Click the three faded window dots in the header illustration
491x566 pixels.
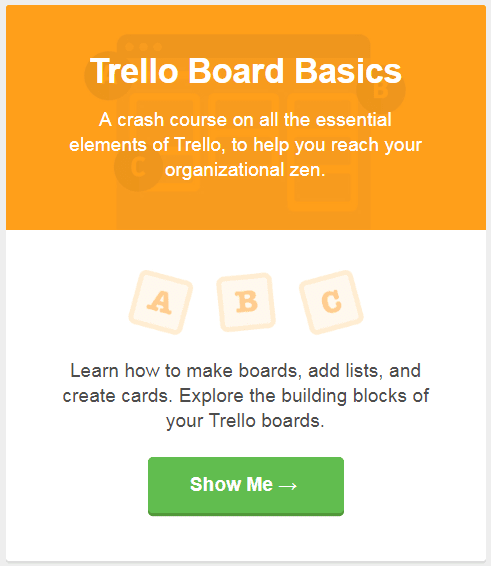pos(143,47)
